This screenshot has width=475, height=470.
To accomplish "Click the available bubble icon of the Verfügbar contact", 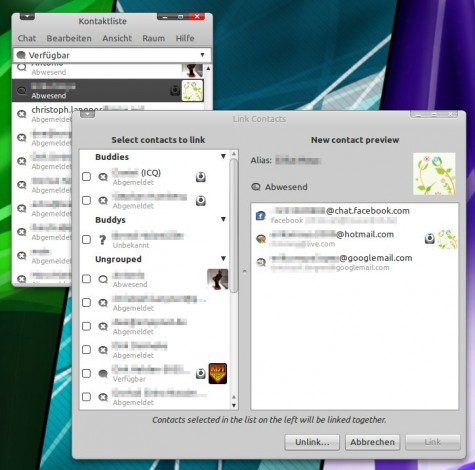I will (x=103, y=374).
